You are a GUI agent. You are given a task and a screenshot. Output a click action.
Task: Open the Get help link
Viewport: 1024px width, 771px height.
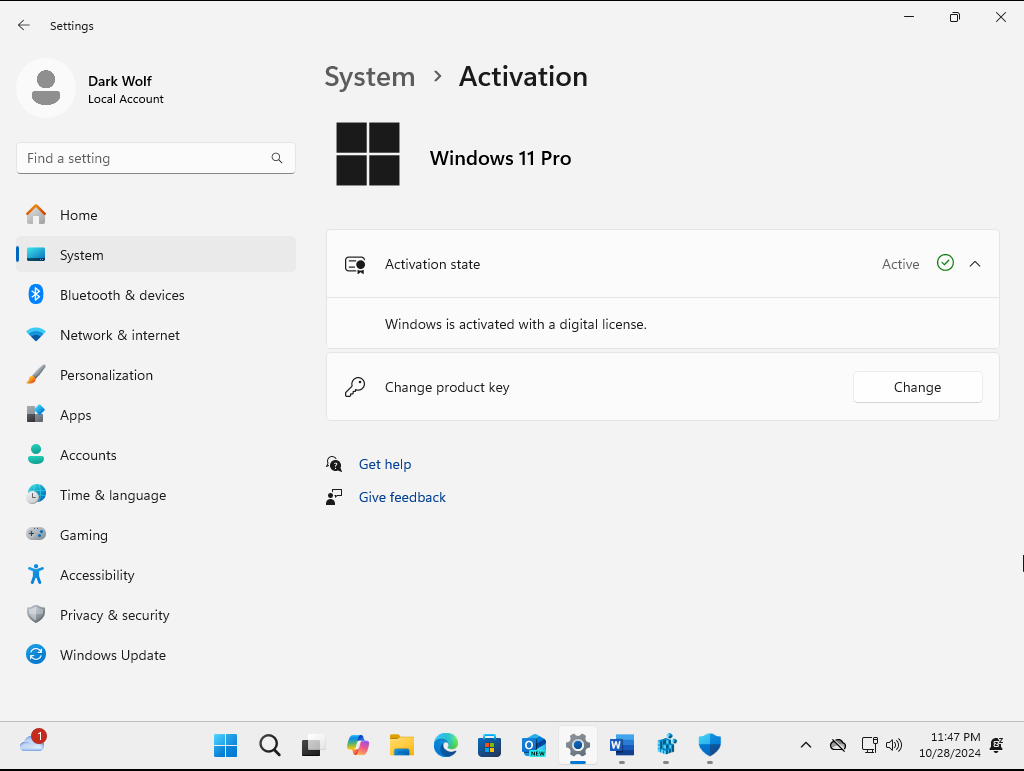385,464
